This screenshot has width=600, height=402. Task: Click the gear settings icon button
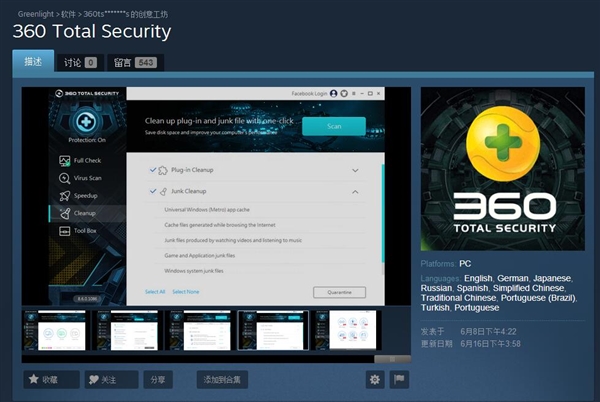pos(375,379)
